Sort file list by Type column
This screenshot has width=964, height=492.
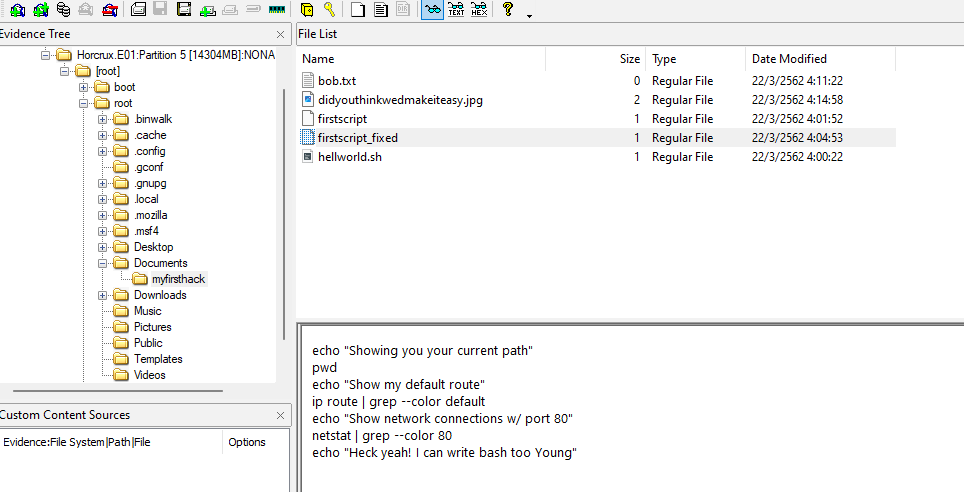[695, 59]
